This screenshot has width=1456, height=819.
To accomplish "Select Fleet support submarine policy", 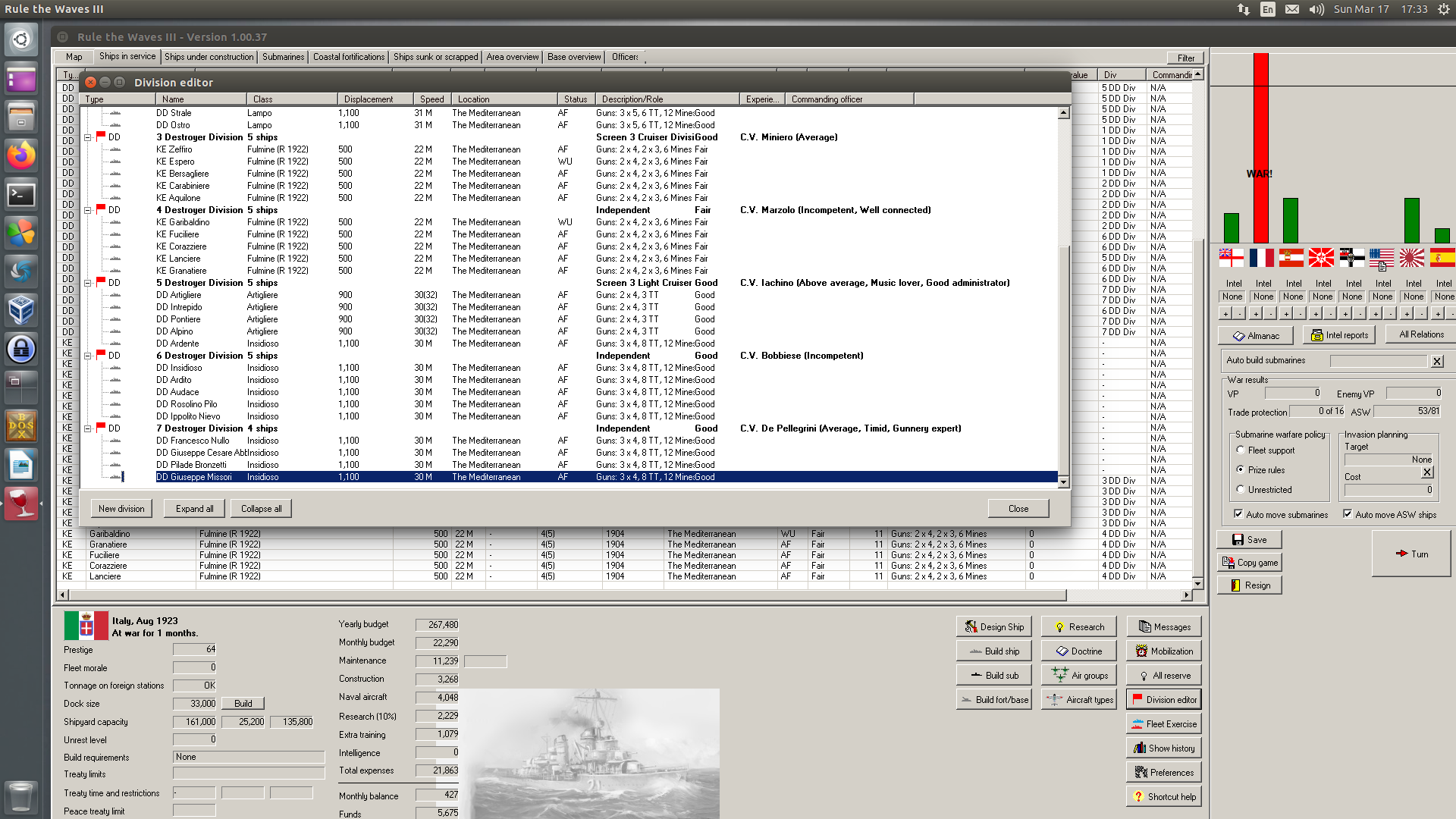I will pos(1241,450).
